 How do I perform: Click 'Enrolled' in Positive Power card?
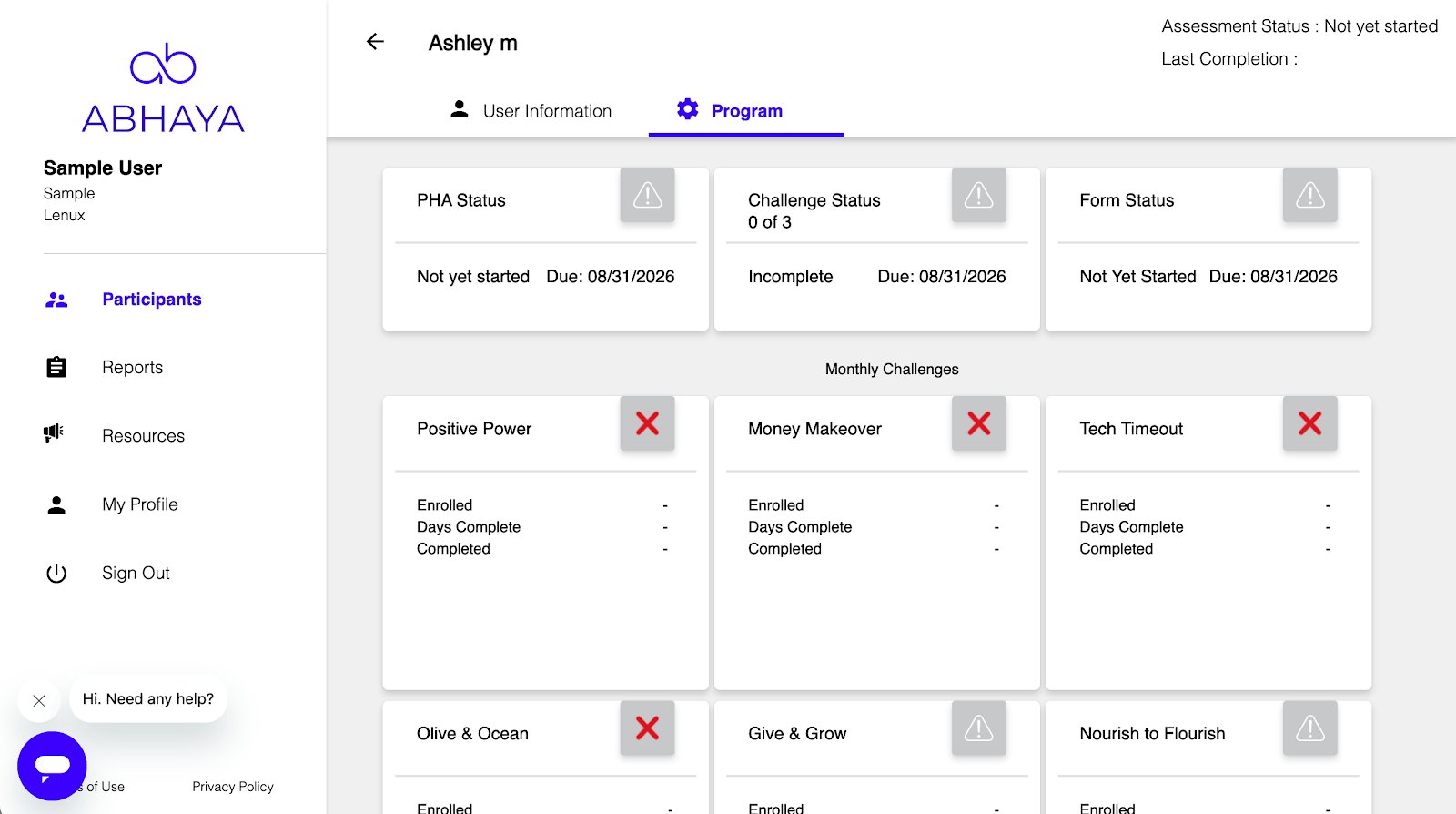pos(445,505)
